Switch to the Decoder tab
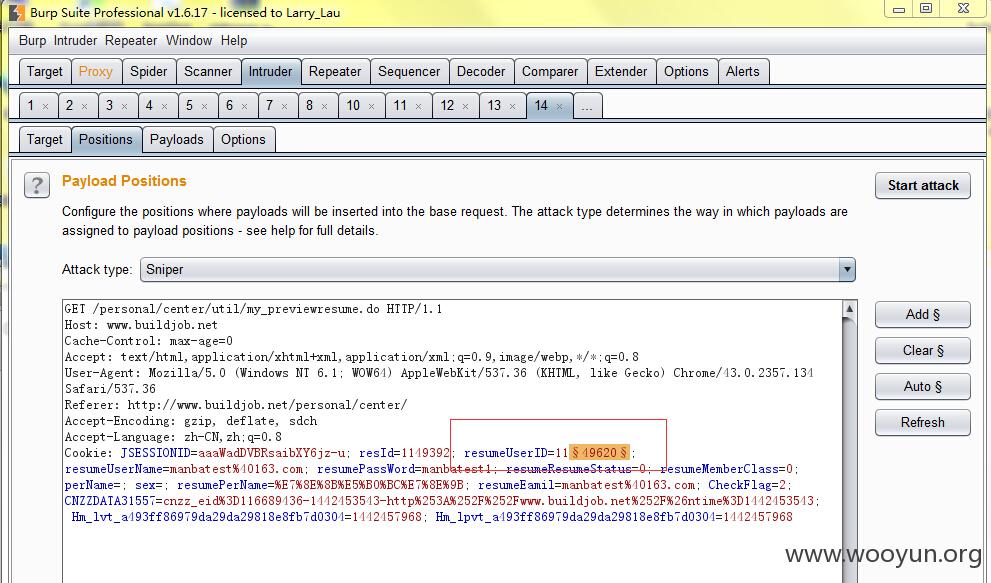 click(481, 71)
